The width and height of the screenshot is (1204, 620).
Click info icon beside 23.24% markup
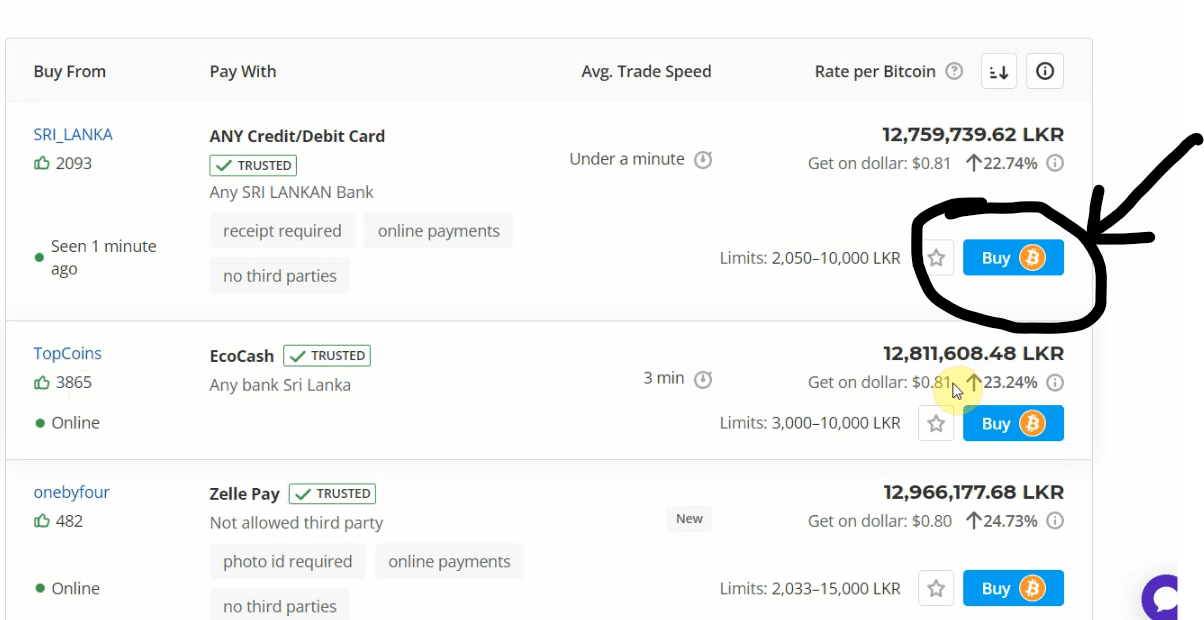1055,382
